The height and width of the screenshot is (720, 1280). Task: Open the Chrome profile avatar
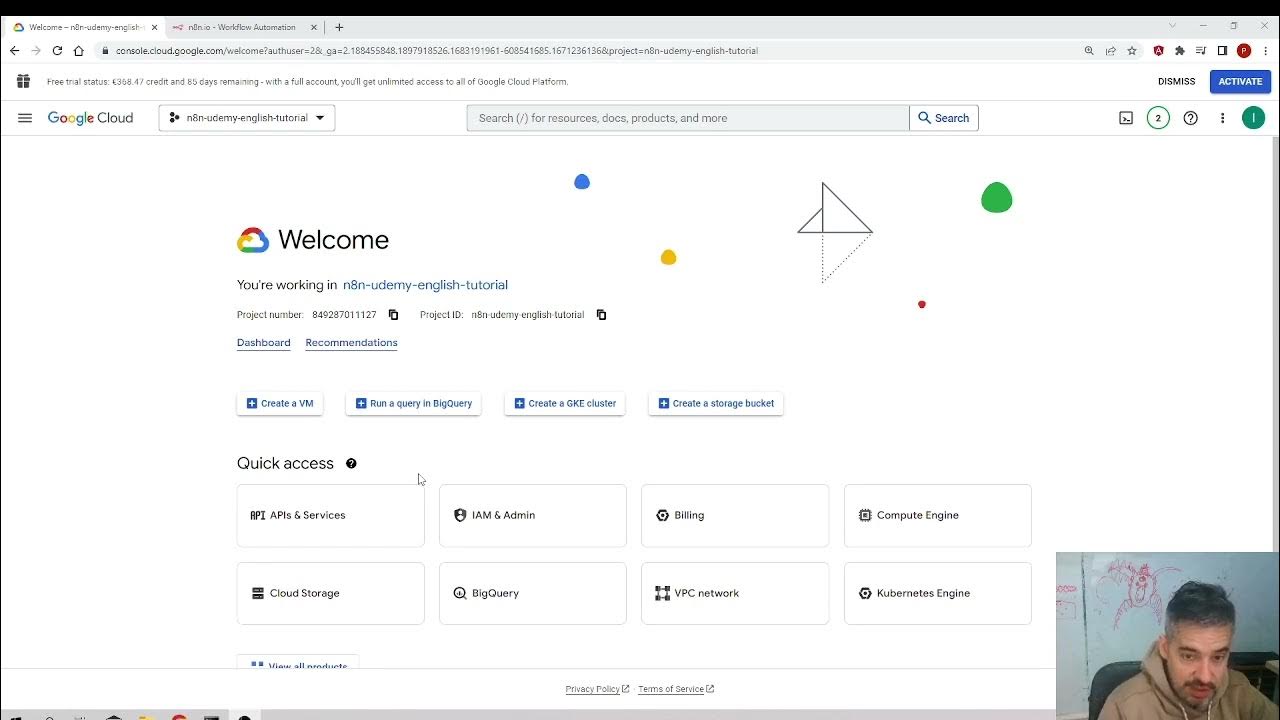pos(1244,51)
